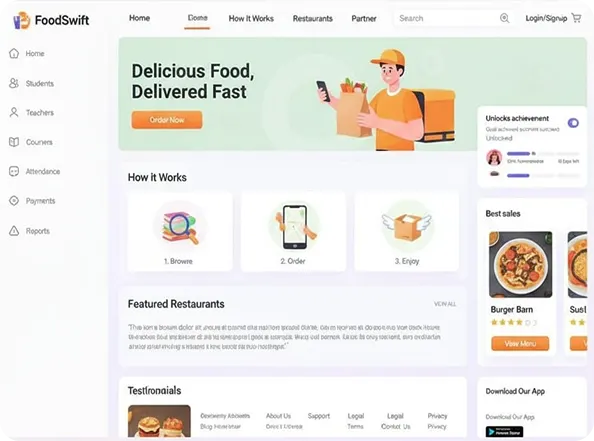Open the shopping cart icon

coord(576,18)
